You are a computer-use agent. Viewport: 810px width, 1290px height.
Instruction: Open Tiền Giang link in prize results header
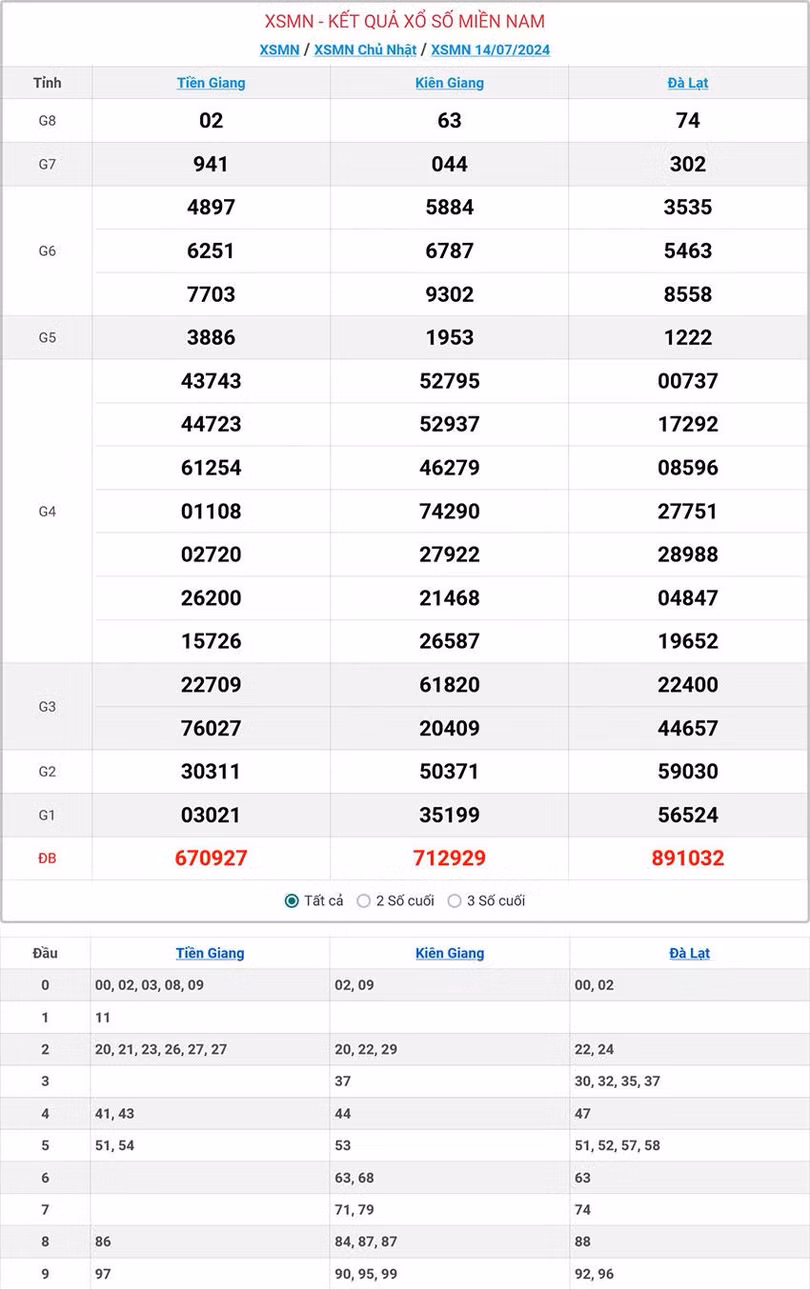(x=211, y=83)
